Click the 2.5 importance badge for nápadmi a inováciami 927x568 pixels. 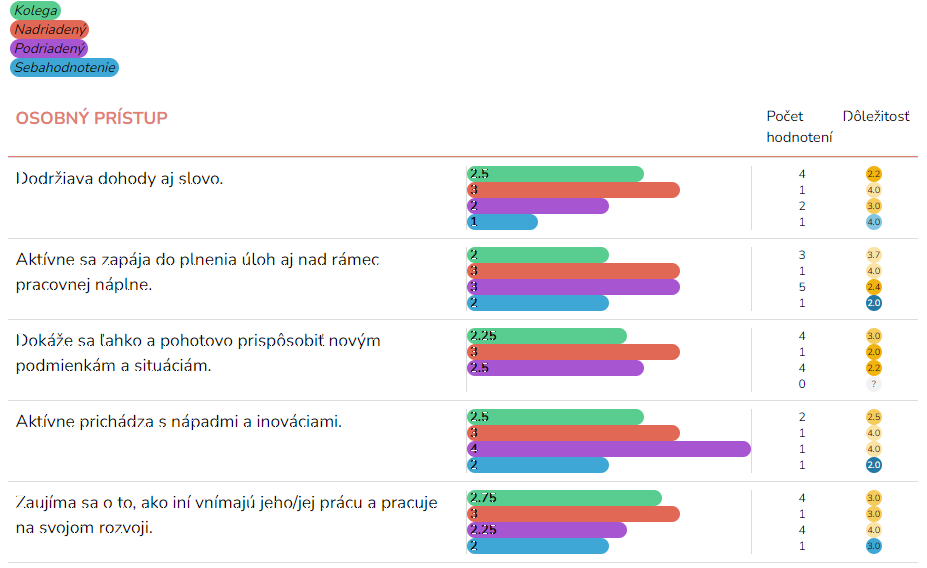(x=874, y=417)
